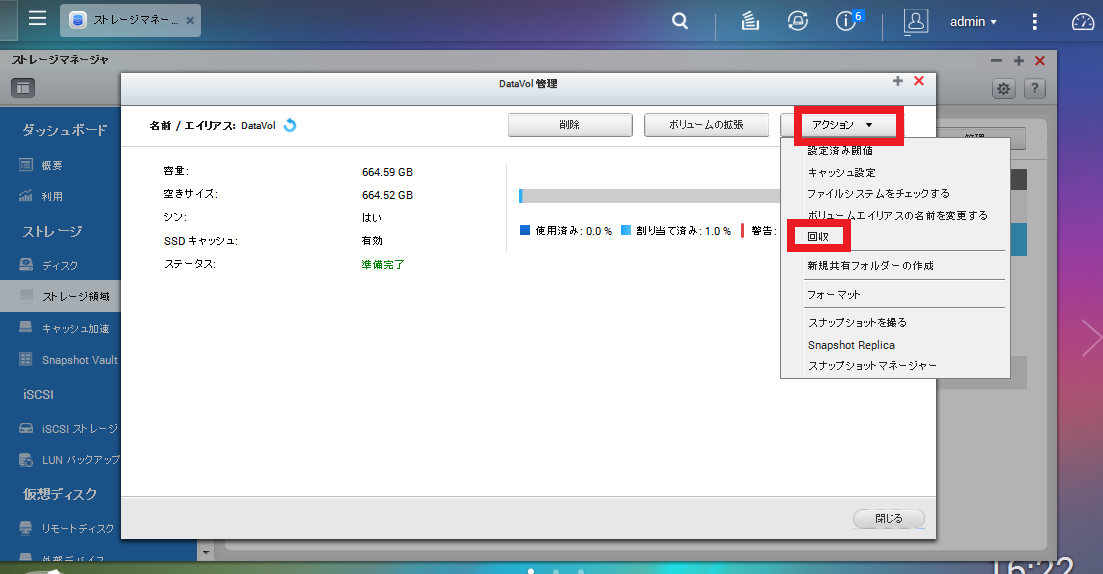This screenshot has height=574, width=1103.
Task: Open the admin account dropdown
Action: (973, 22)
